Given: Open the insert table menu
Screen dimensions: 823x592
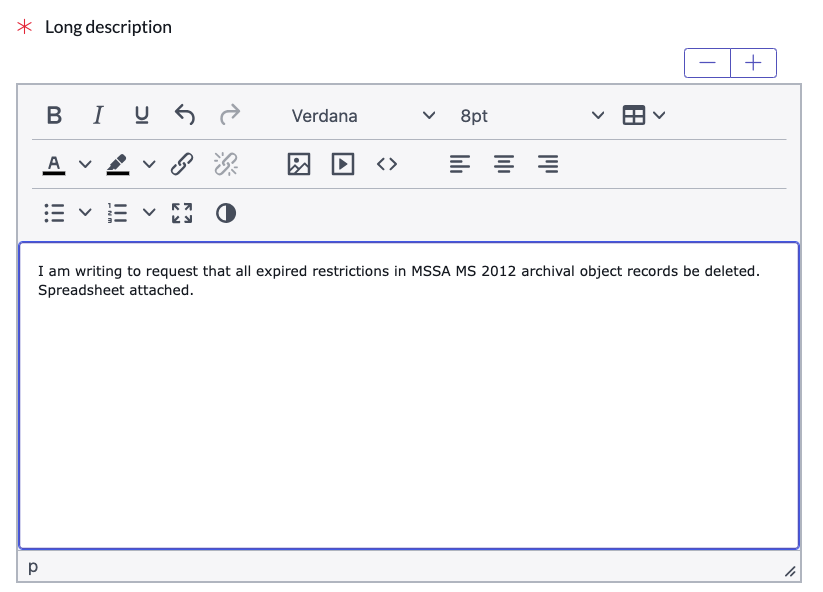Looking at the screenshot, I should [643, 115].
